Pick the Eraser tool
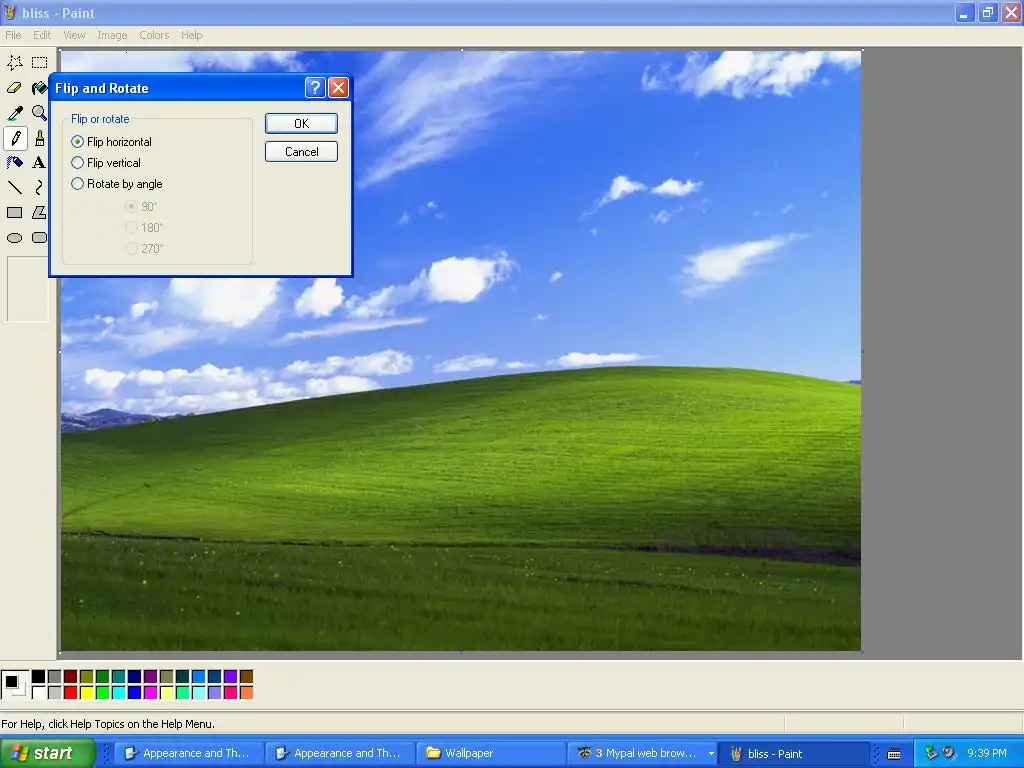The height and width of the screenshot is (768, 1024). (x=14, y=88)
